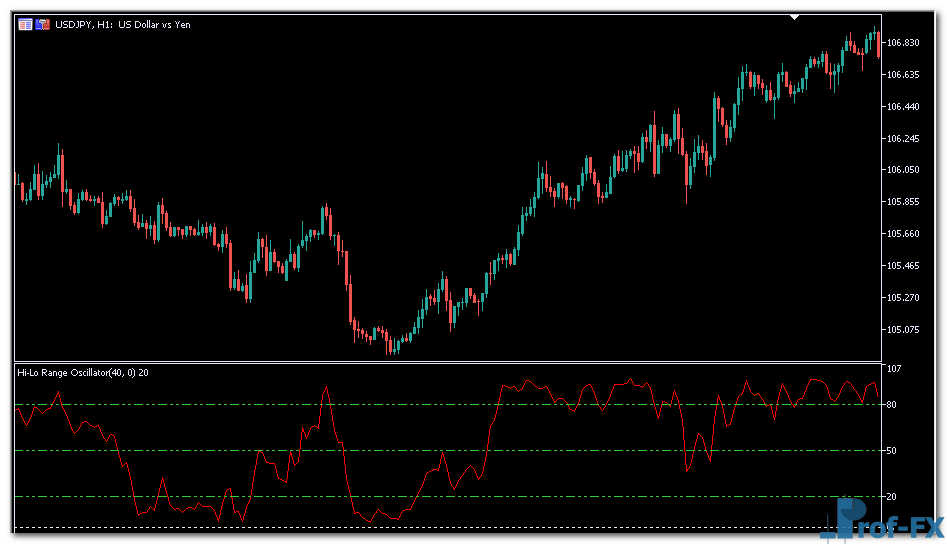This screenshot has width=947, height=544.
Task: Click the 107 value on oscillator scale
Action: click(x=893, y=370)
